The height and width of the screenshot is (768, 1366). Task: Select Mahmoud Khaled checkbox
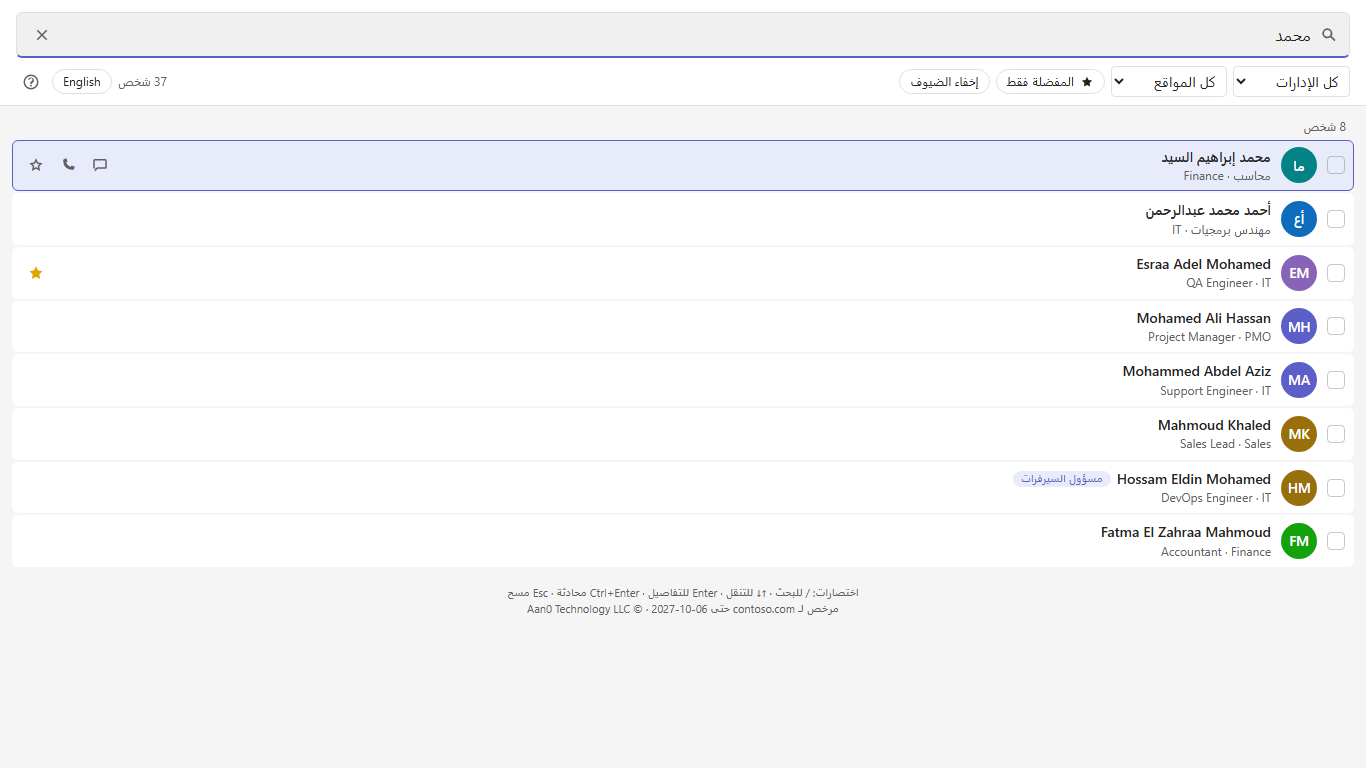tap(1336, 434)
